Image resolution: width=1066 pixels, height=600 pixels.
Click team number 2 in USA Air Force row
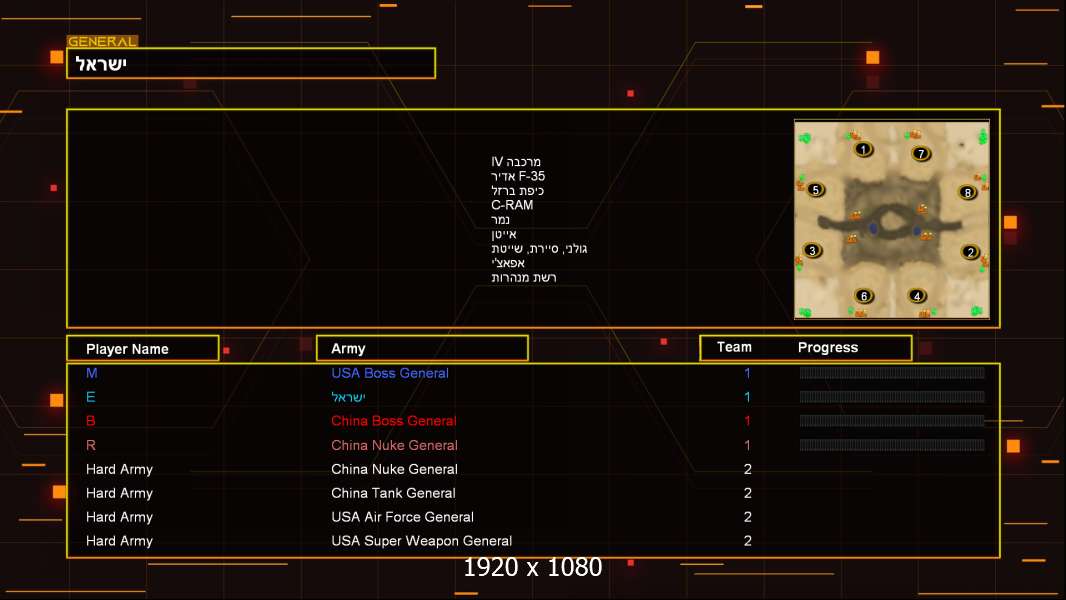point(748,516)
